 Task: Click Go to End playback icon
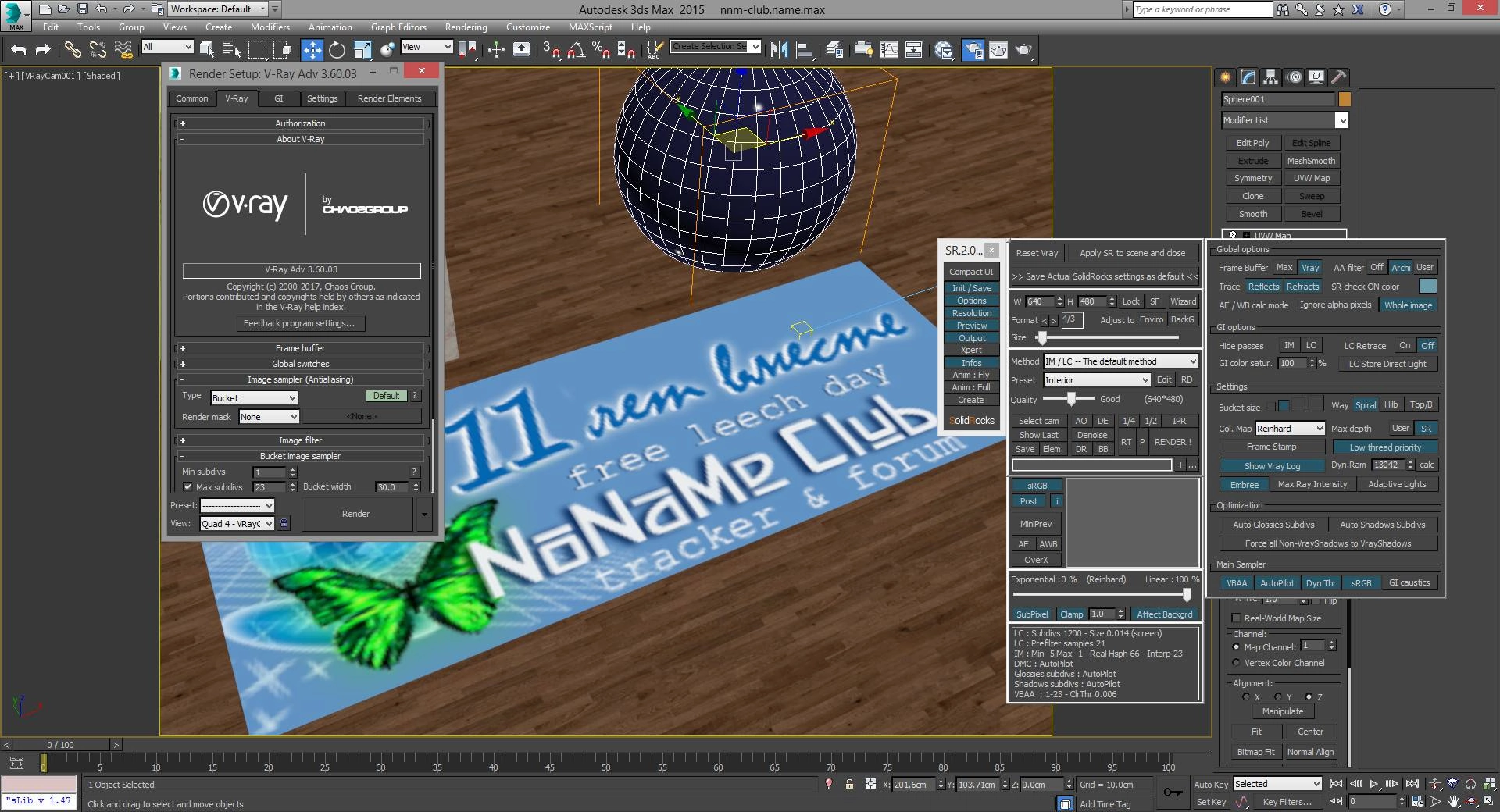tap(1412, 784)
